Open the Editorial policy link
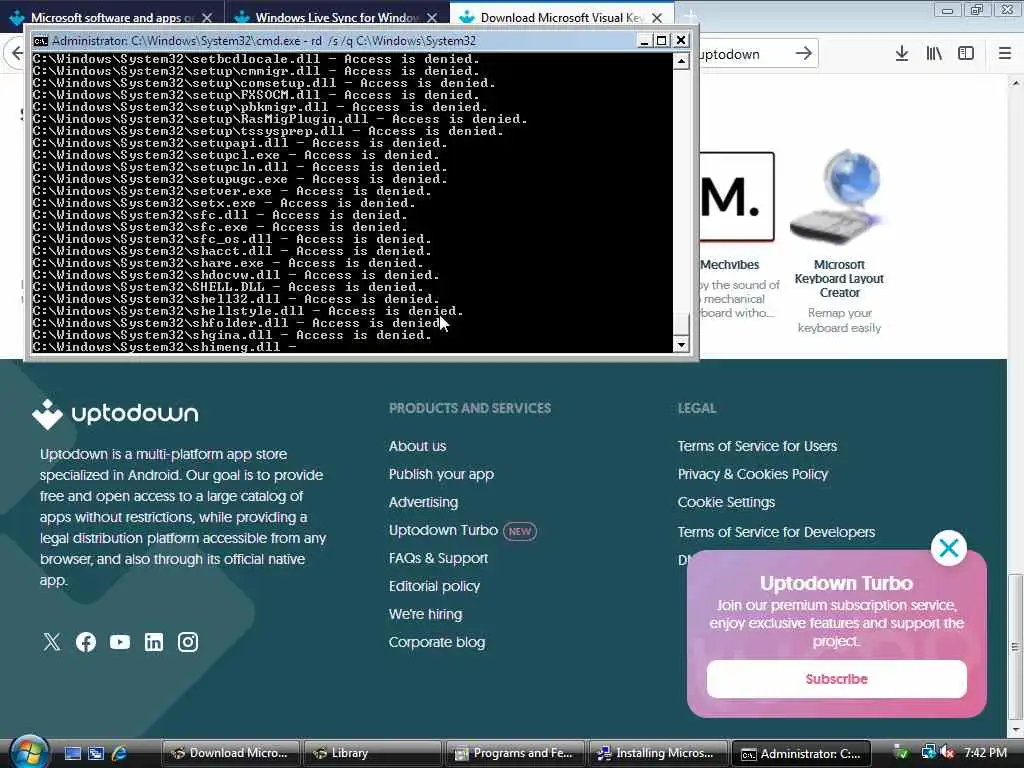The width and height of the screenshot is (1024, 768). (x=434, y=586)
